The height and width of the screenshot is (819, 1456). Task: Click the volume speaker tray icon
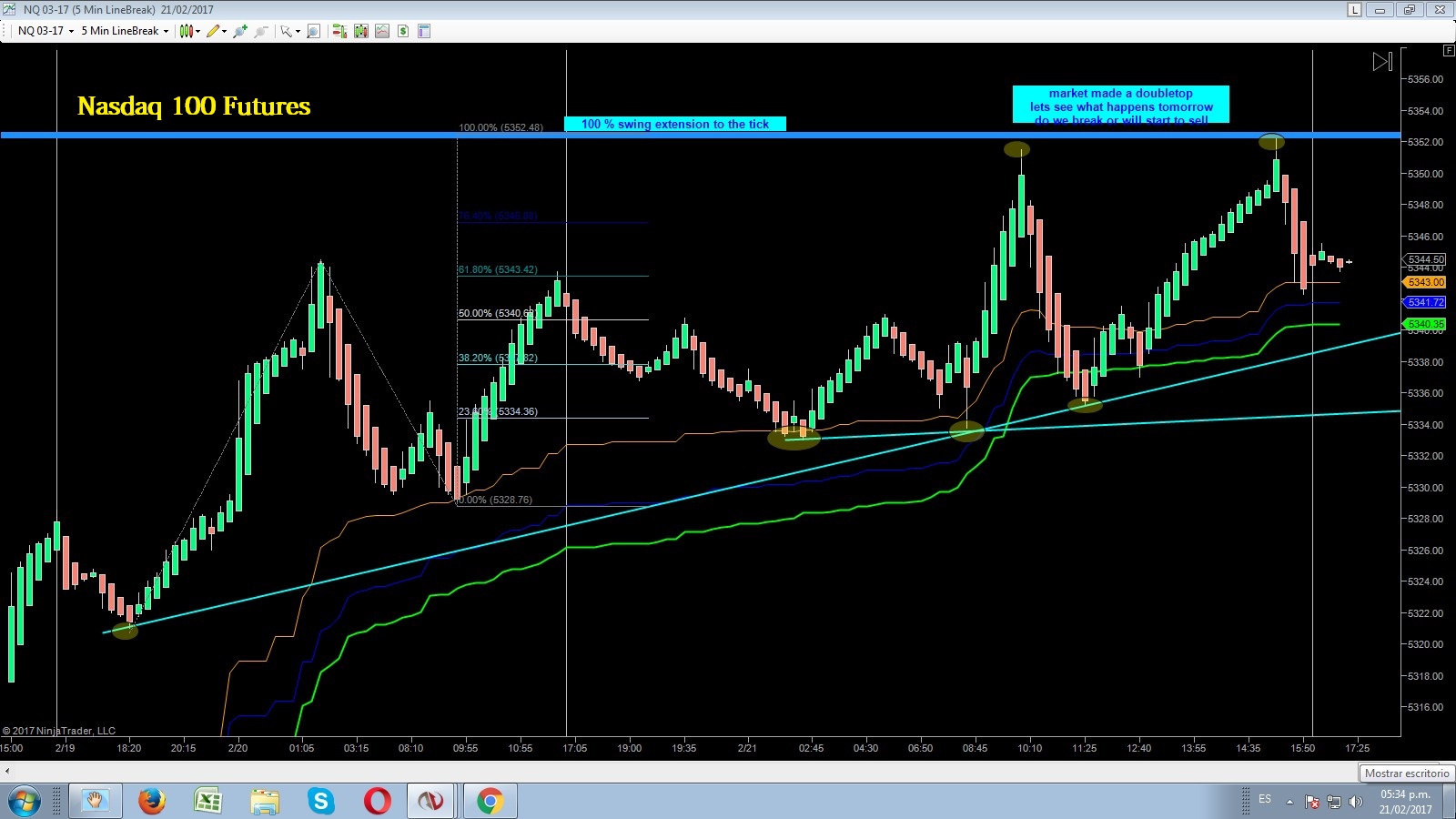1356,802
